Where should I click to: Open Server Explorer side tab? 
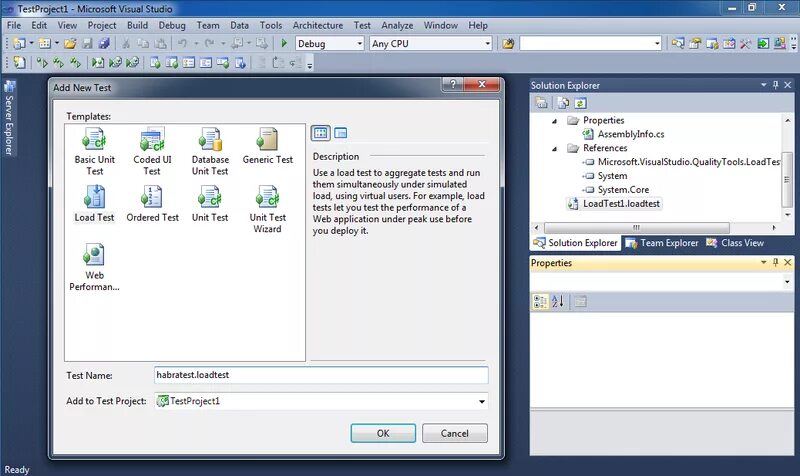pos(9,118)
